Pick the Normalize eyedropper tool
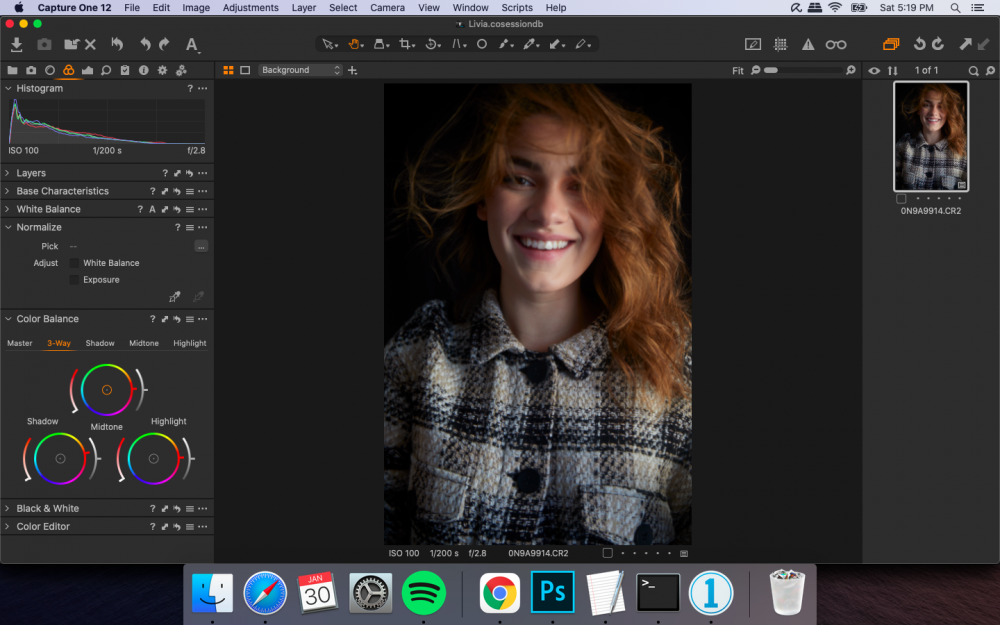The height and width of the screenshot is (625, 1000). [175, 297]
